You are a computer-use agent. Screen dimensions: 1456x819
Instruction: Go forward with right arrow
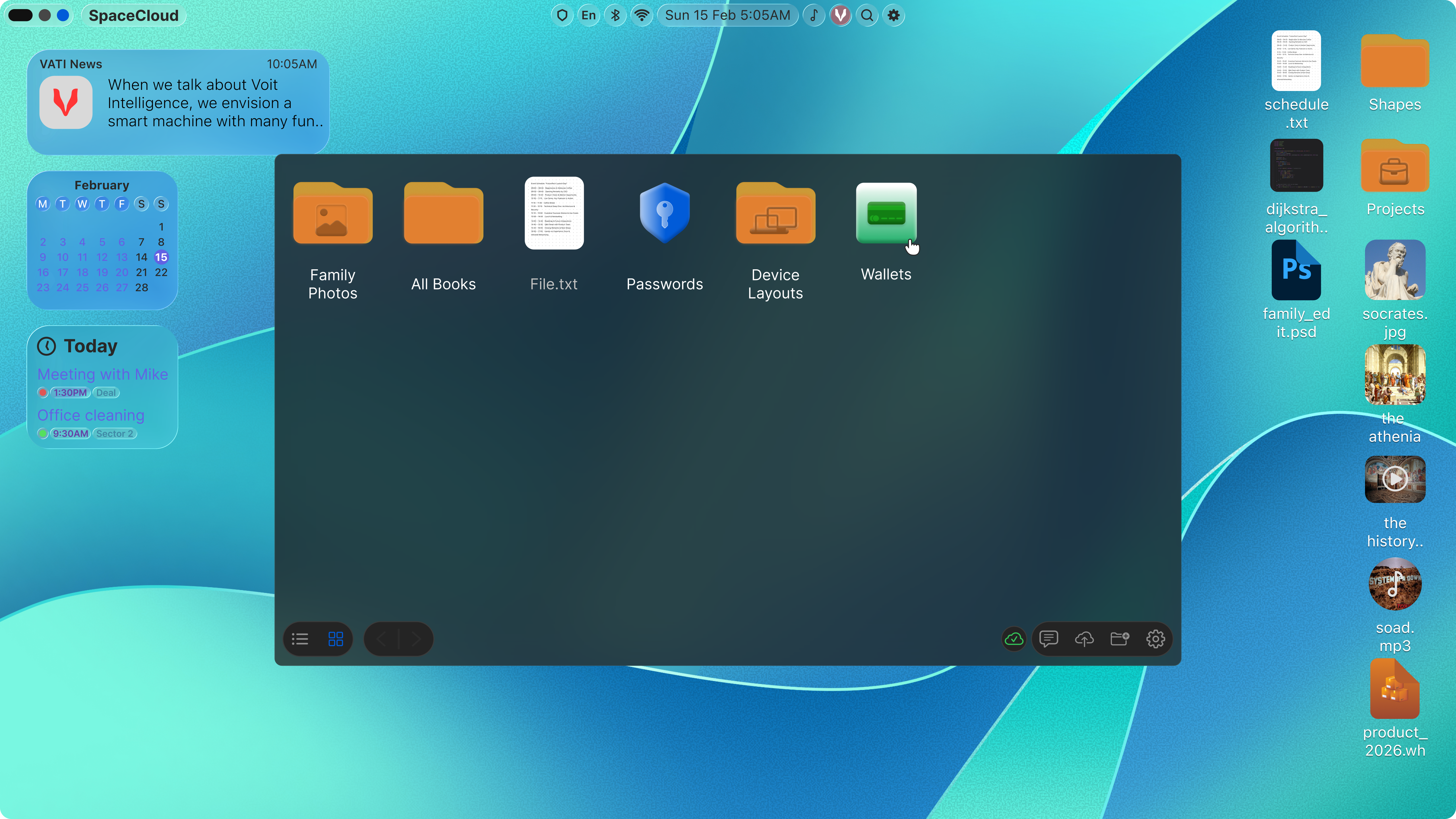pos(416,639)
